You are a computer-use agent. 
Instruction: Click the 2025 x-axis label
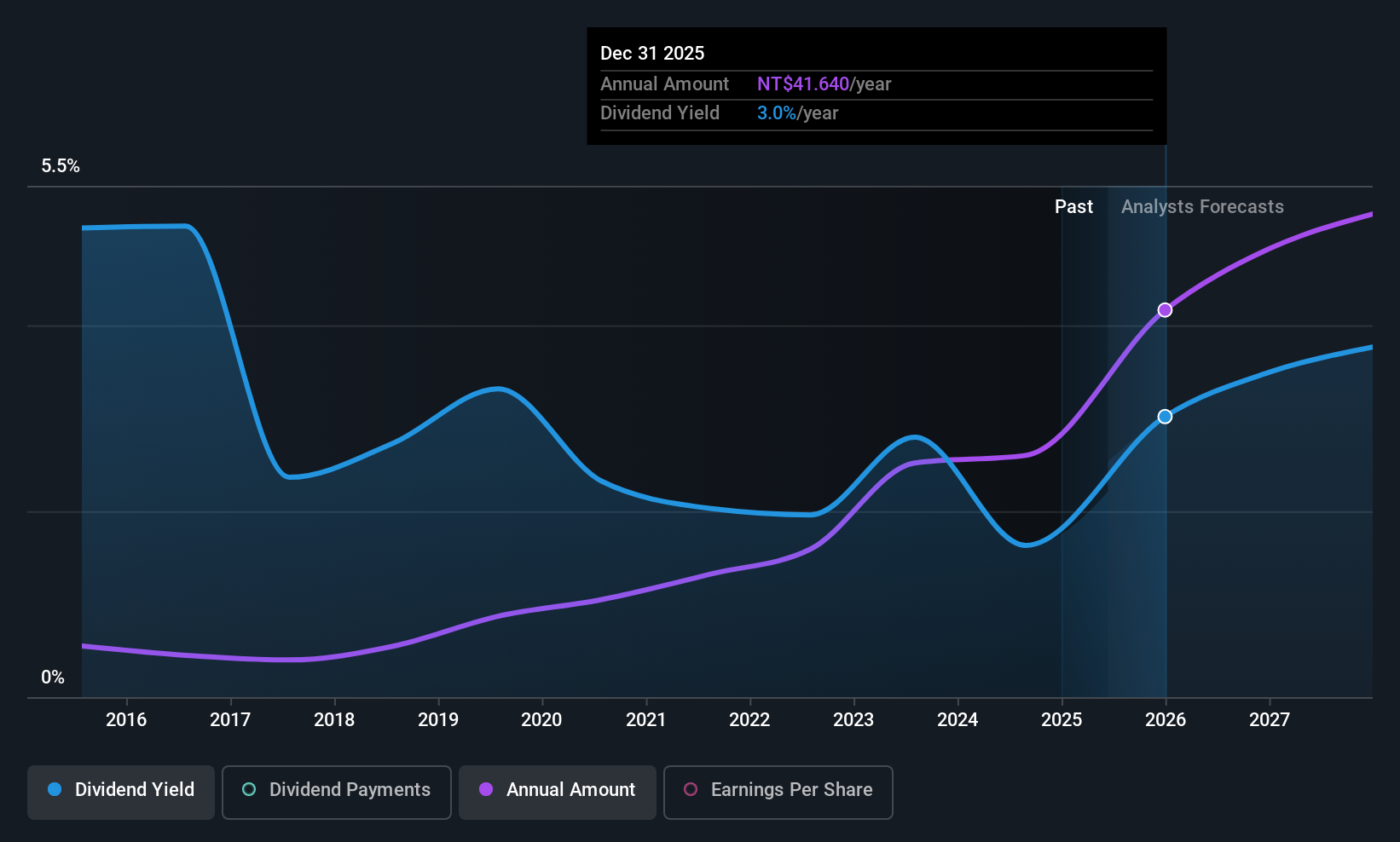click(1062, 720)
